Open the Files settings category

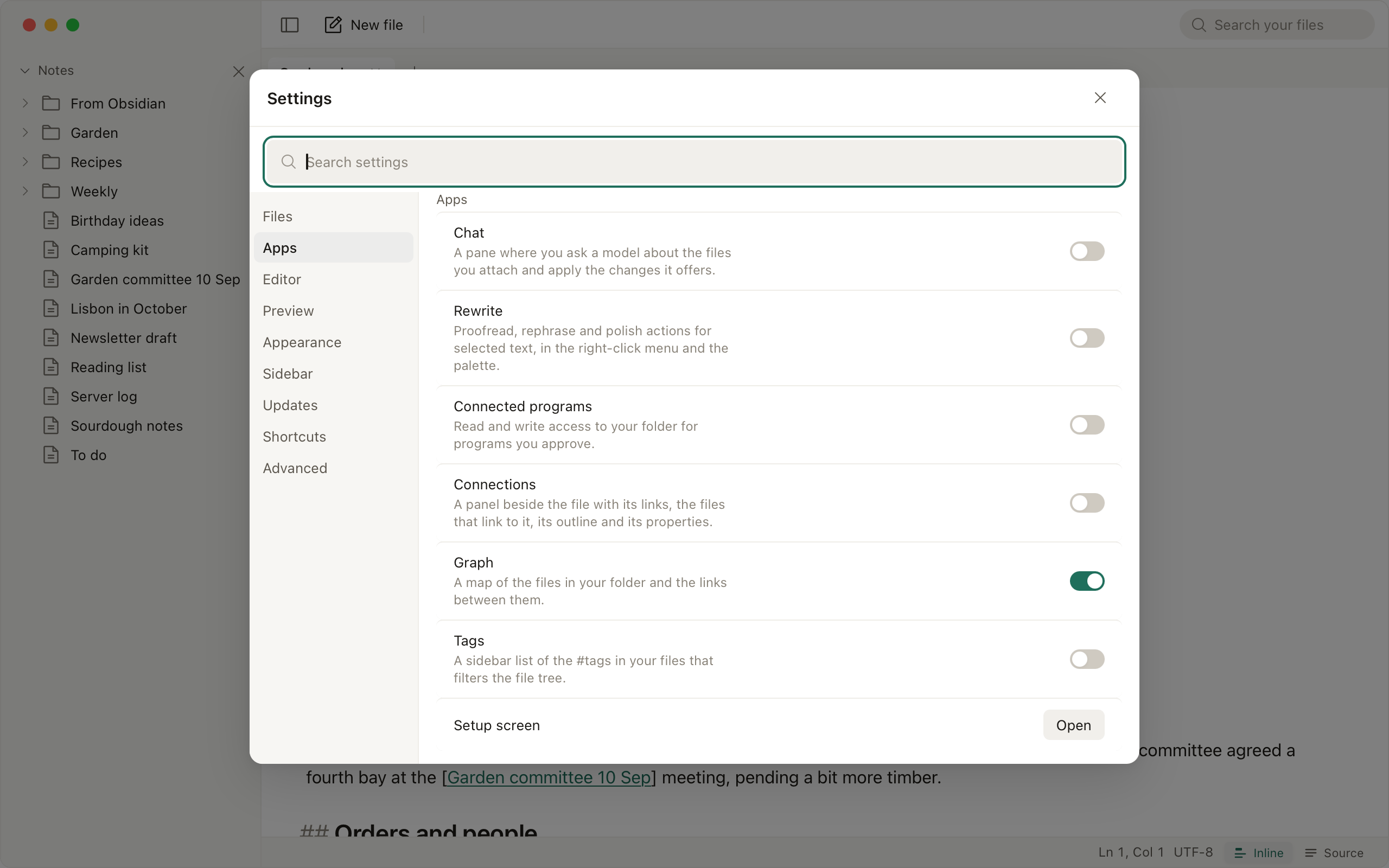click(x=334, y=216)
